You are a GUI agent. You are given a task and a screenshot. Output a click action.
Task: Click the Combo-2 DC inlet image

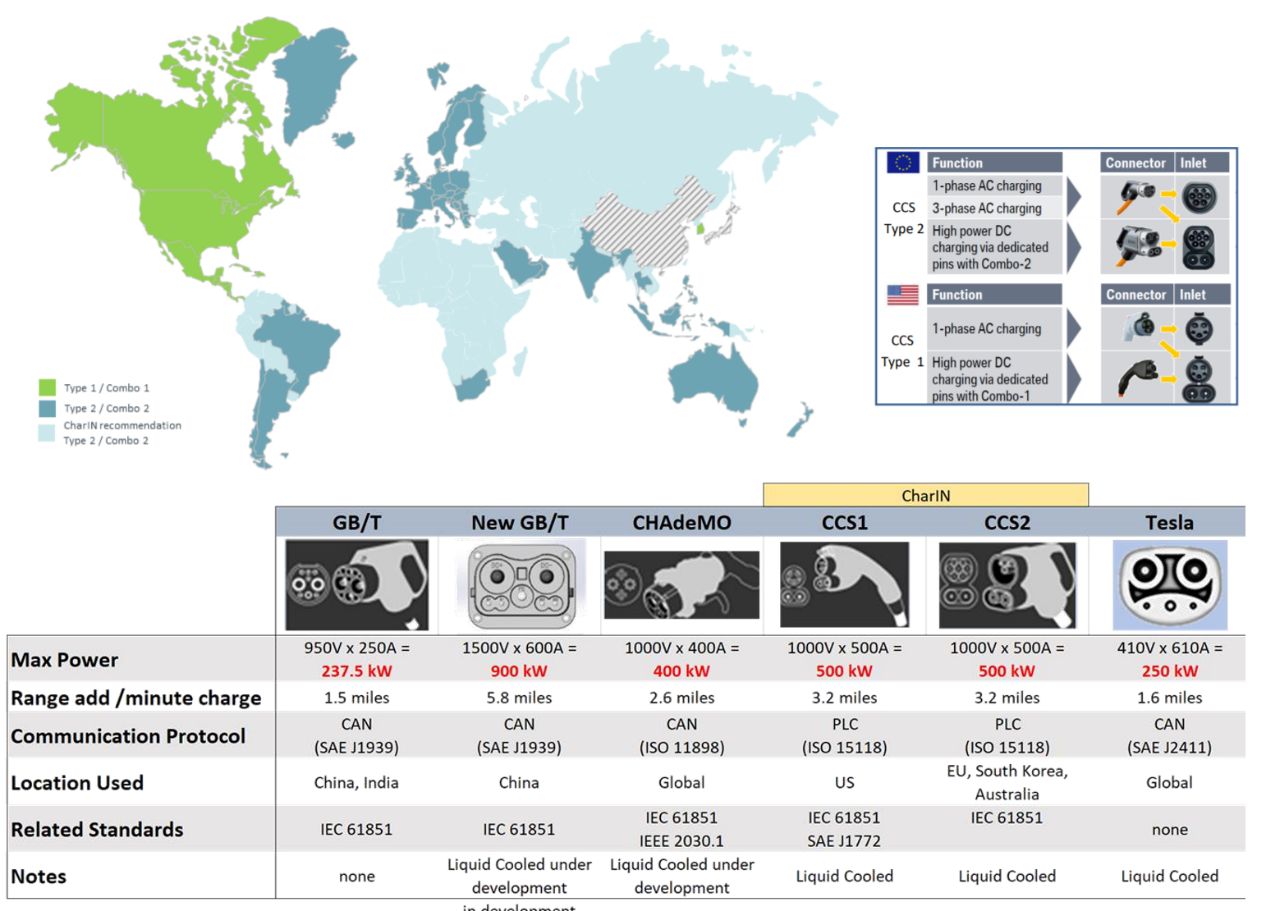click(1198, 246)
